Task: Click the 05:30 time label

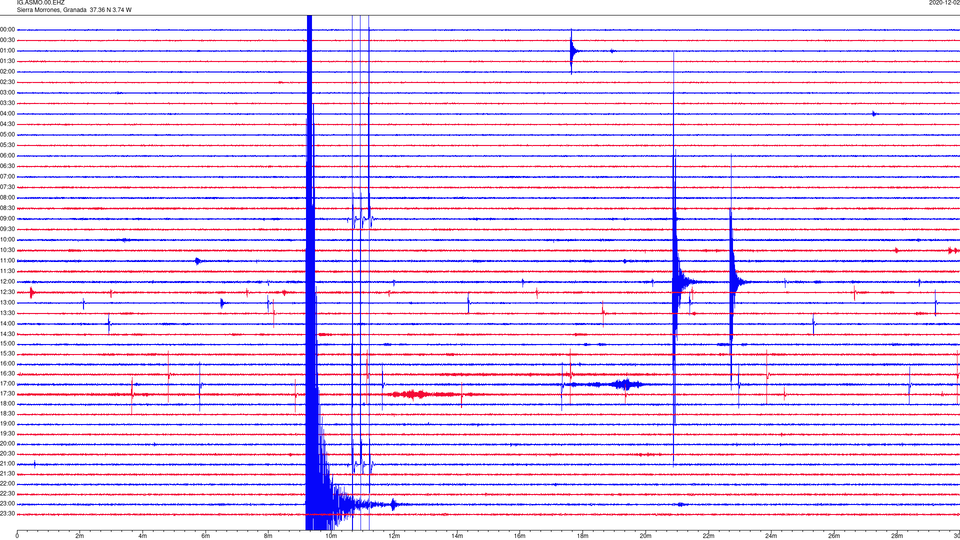Action: (7, 145)
